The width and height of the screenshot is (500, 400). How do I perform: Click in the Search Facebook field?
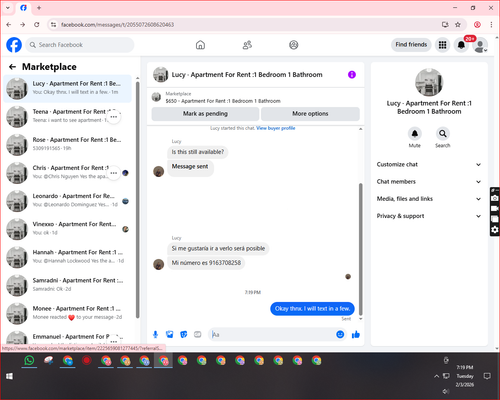(x=80, y=45)
